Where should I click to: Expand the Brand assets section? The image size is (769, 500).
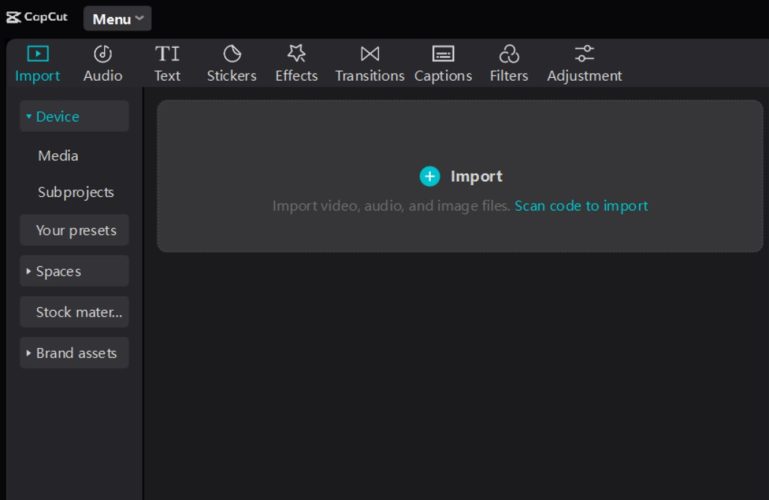tap(74, 353)
